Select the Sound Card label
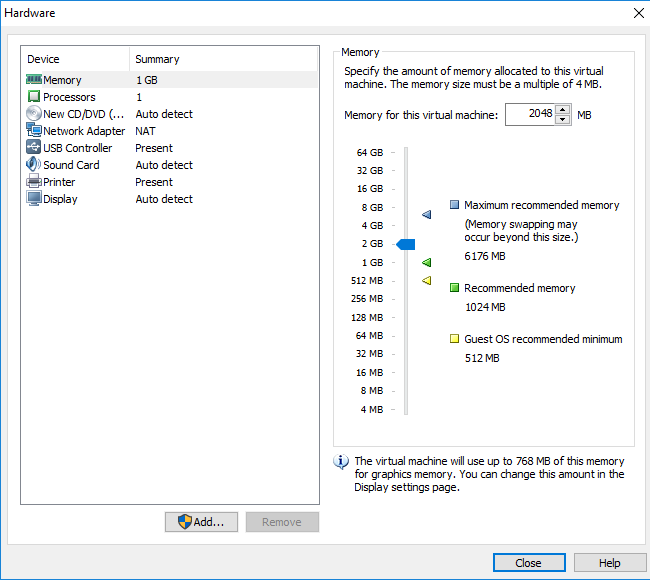Image resolution: width=650 pixels, height=580 pixels. pyautogui.click(x=71, y=165)
